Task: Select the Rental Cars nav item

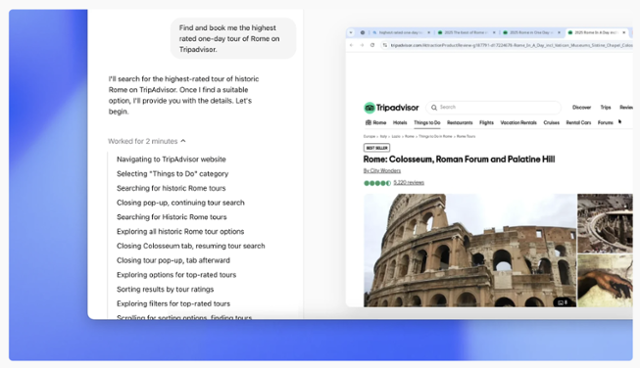Action: 578,122
